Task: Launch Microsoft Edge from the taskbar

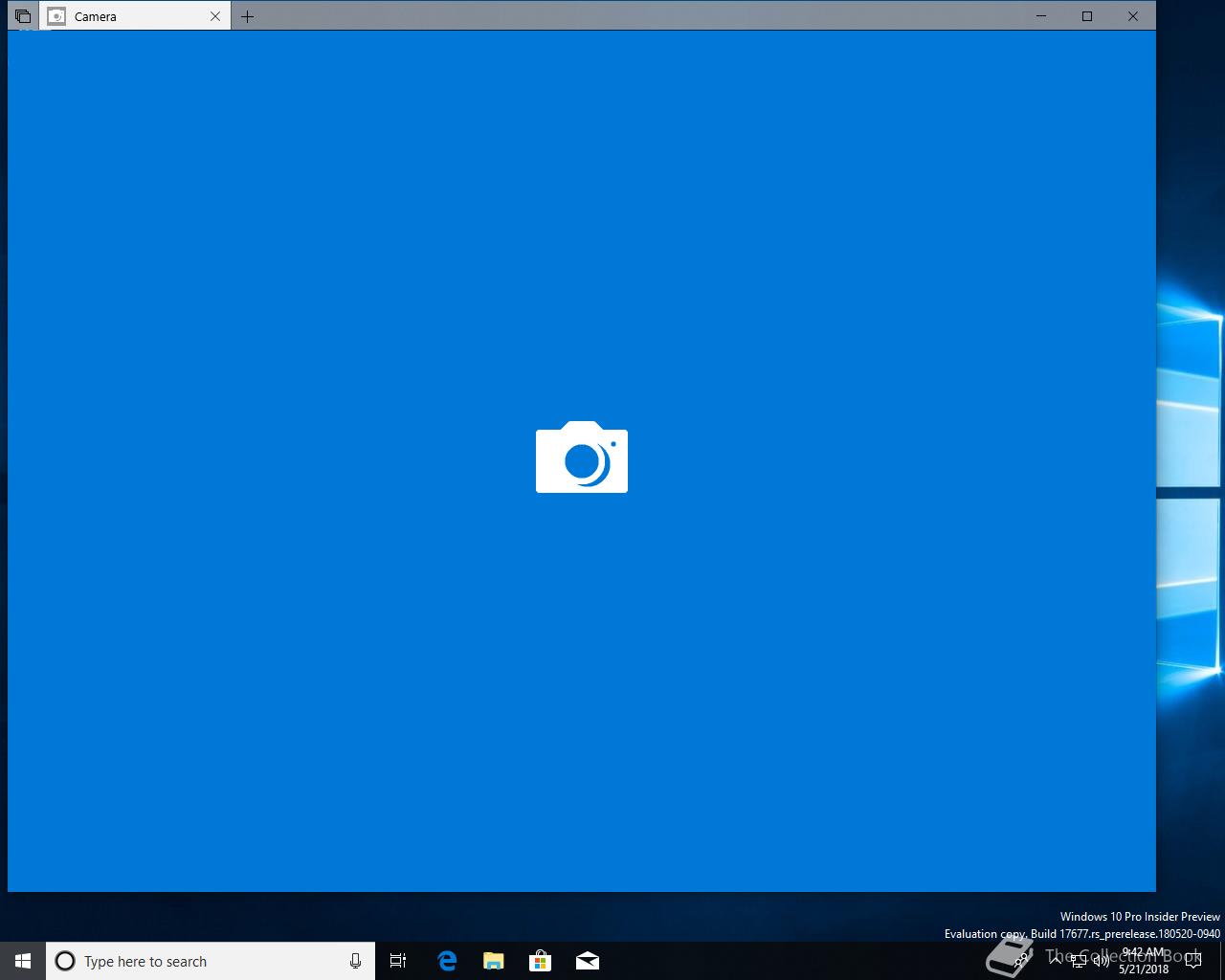Action: [x=447, y=961]
